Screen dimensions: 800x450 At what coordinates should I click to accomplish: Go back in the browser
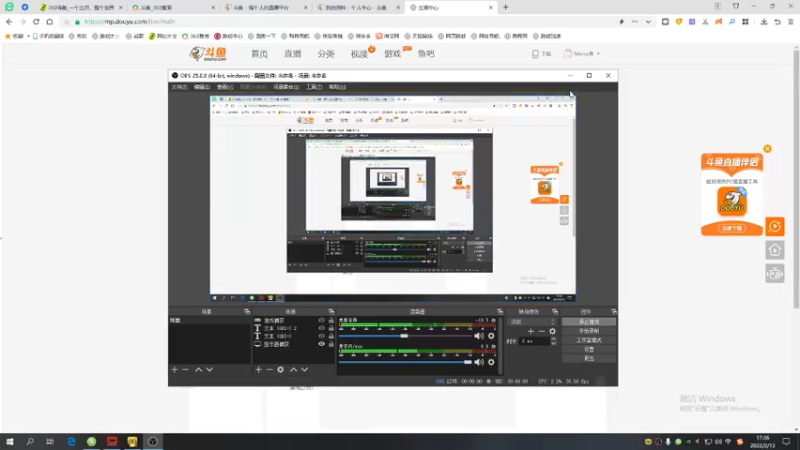pos(9,22)
